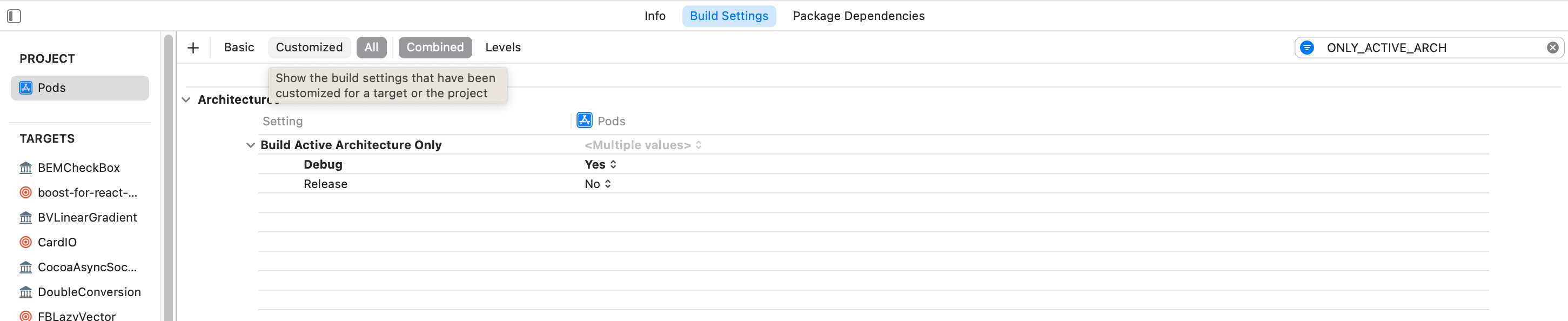Switch to Combined view
The height and width of the screenshot is (321, 1568).
tap(434, 48)
